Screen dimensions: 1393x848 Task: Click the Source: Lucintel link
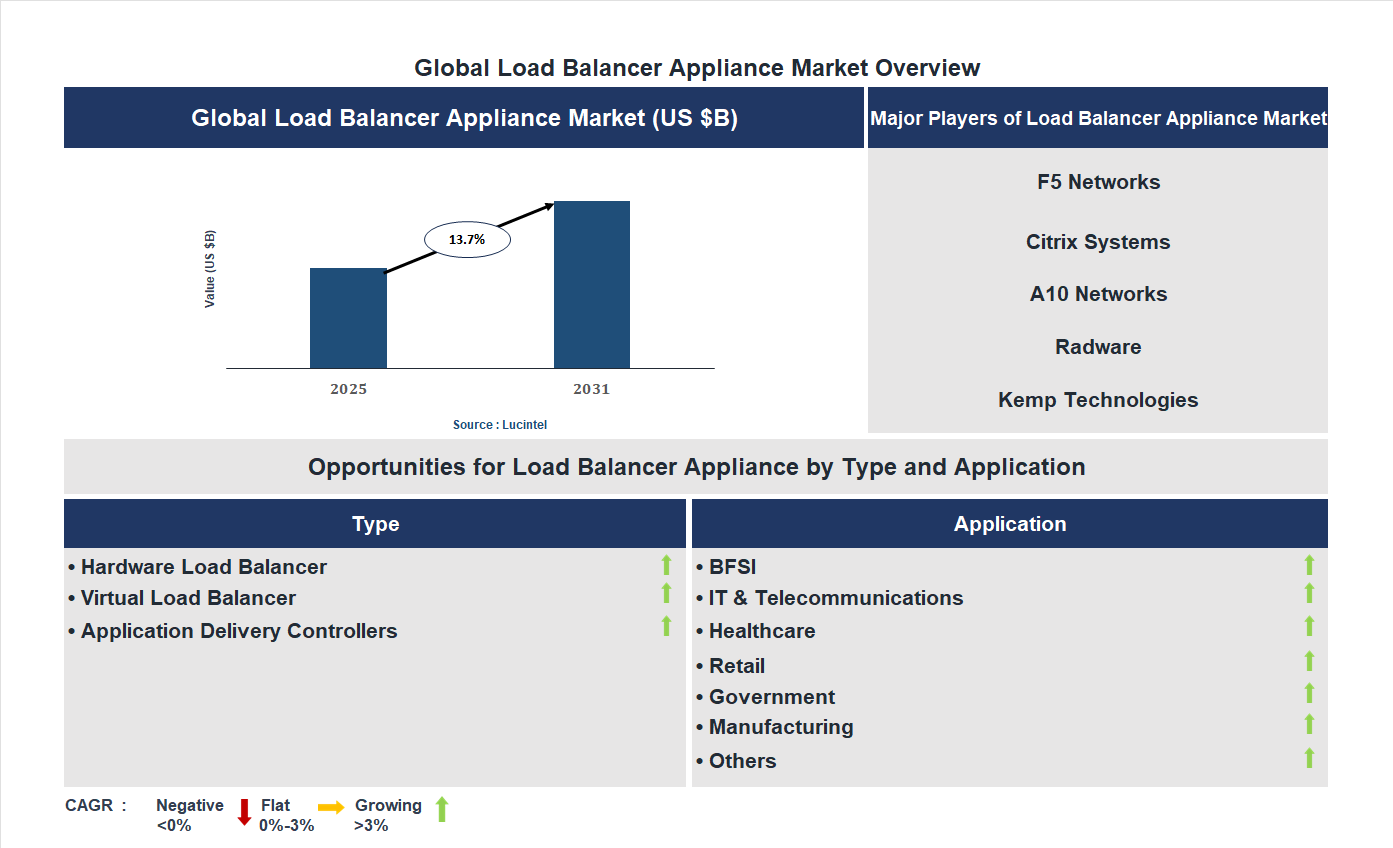coord(499,424)
